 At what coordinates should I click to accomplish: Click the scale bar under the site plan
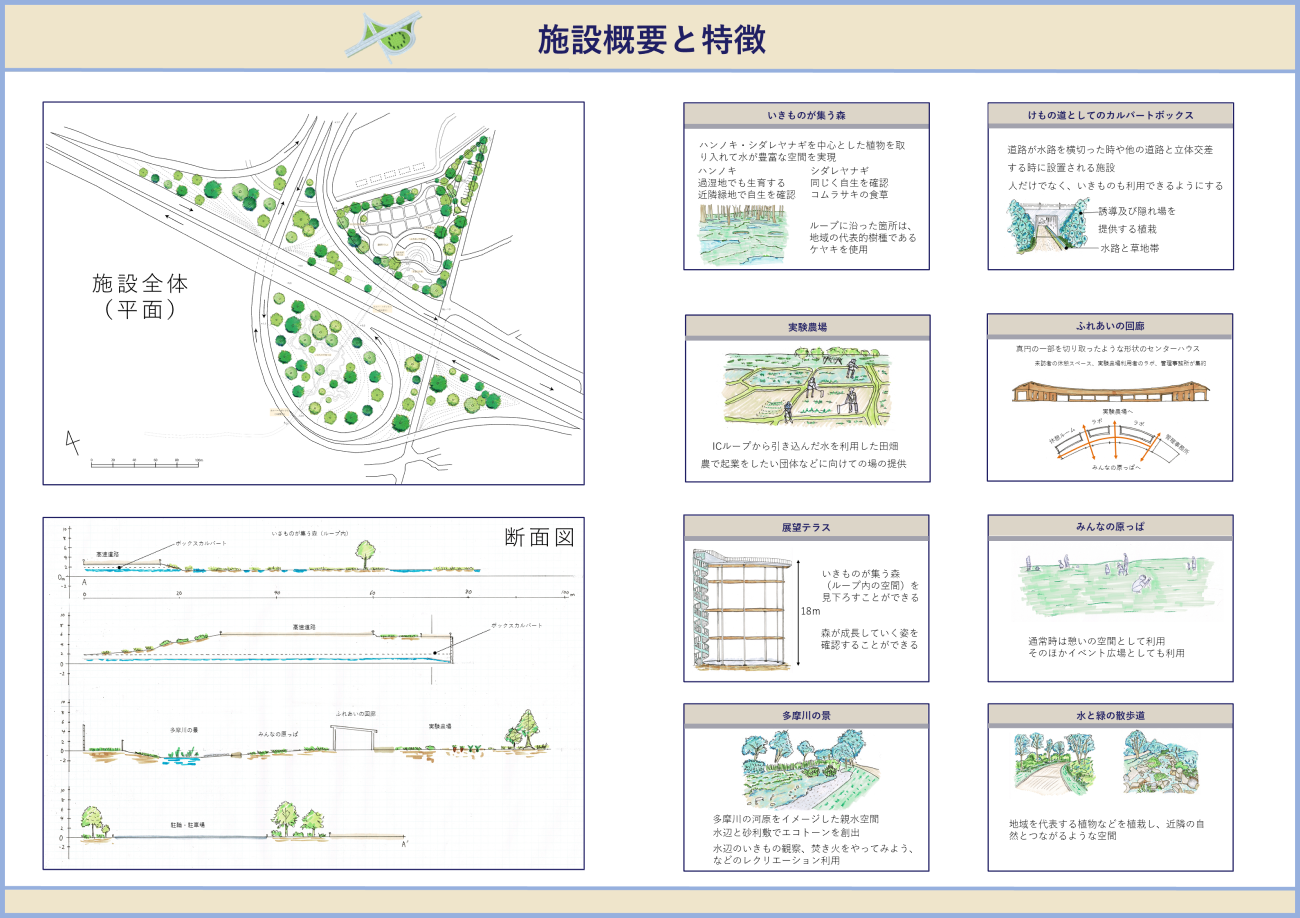pos(146,462)
